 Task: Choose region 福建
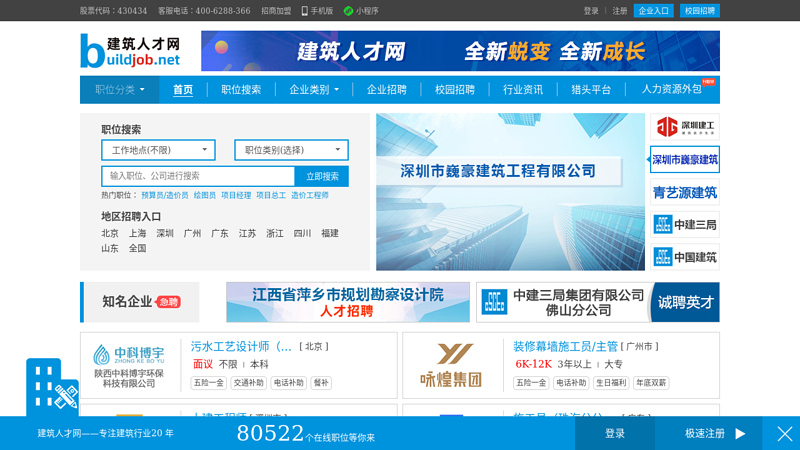pyautogui.click(x=330, y=233)
